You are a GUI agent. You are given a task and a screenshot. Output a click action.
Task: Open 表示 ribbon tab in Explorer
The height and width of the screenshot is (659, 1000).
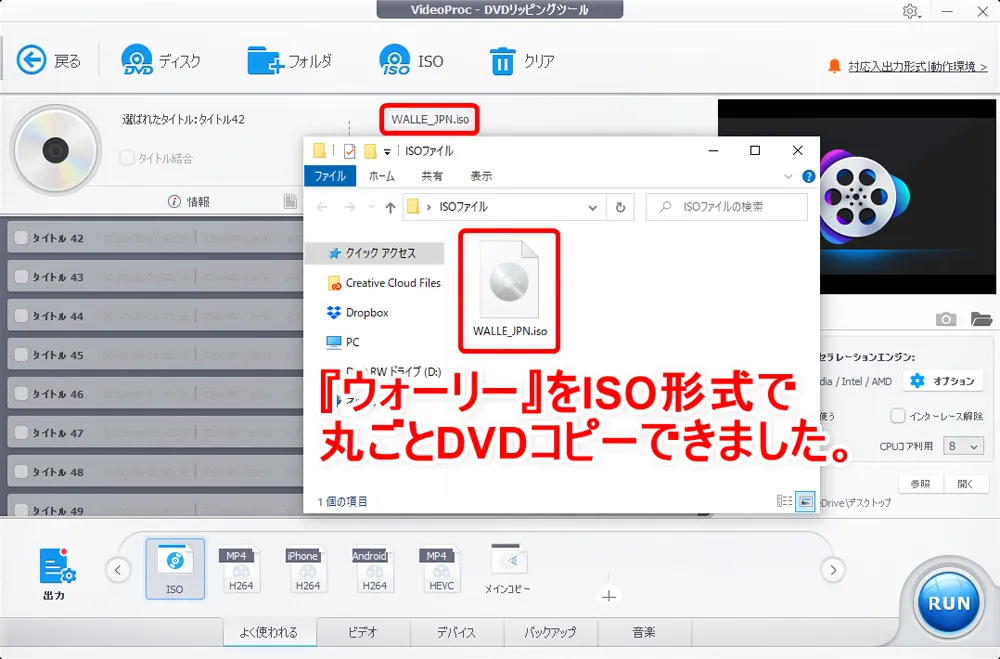click(481, 176)
